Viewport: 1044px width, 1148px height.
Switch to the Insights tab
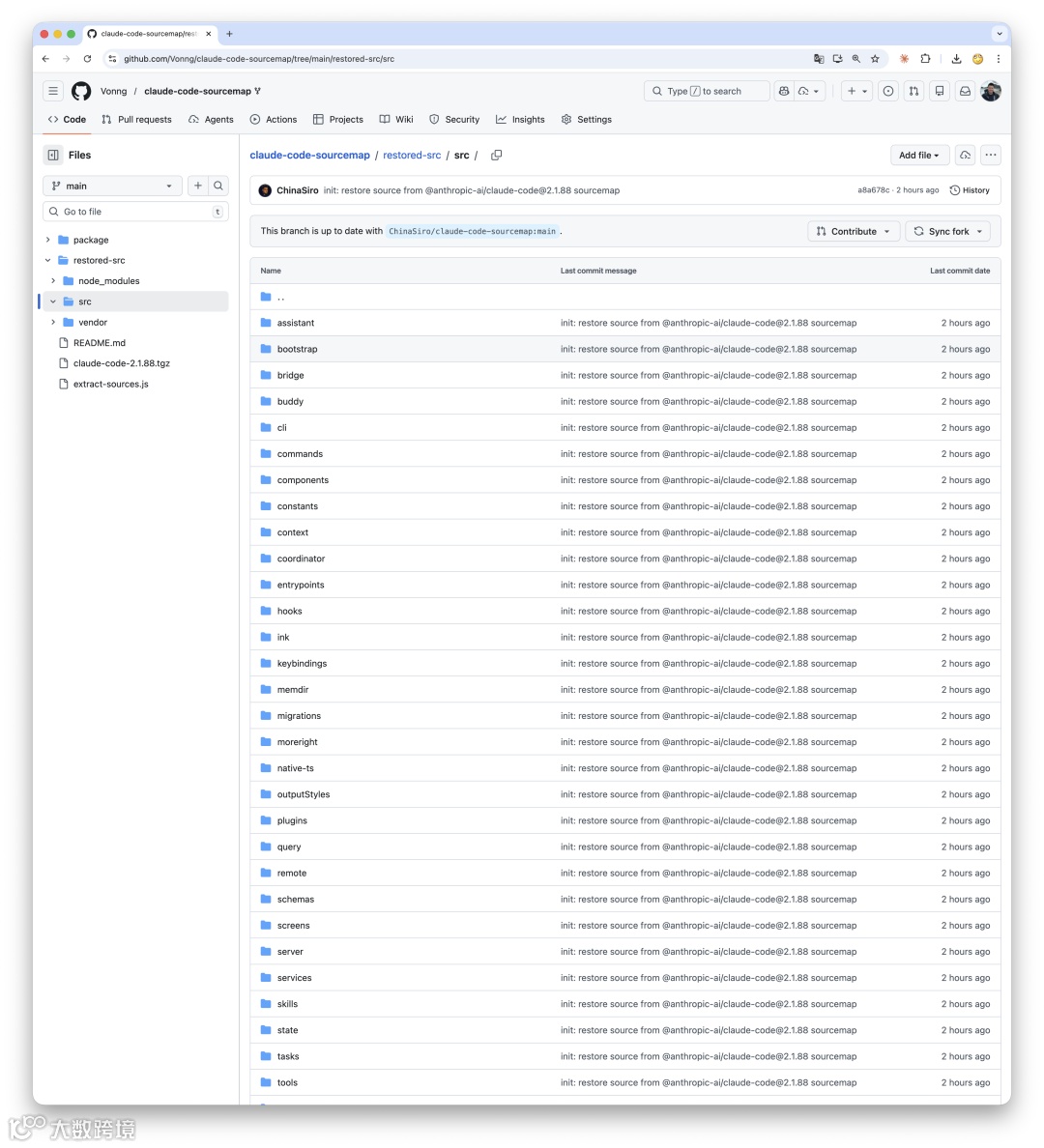point(520,119)
